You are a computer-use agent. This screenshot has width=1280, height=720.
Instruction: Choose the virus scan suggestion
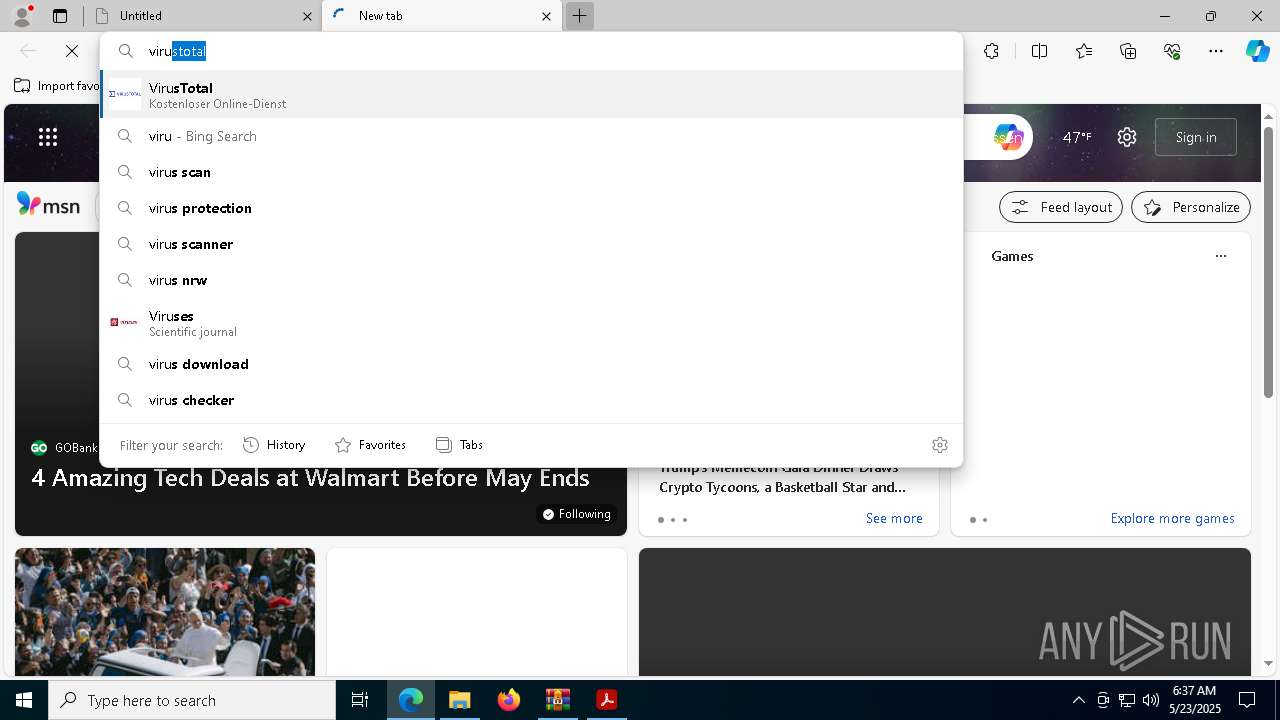pyautogui.click(x=531, y=172)
